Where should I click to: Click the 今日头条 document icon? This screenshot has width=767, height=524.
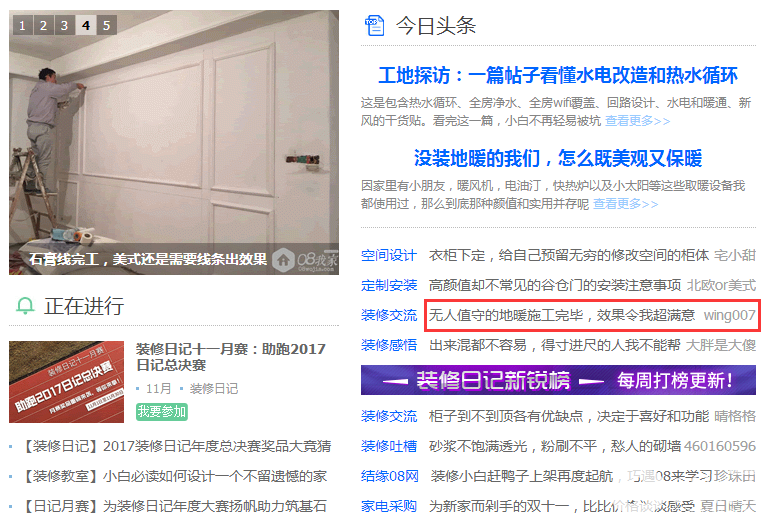coord(375,25)
